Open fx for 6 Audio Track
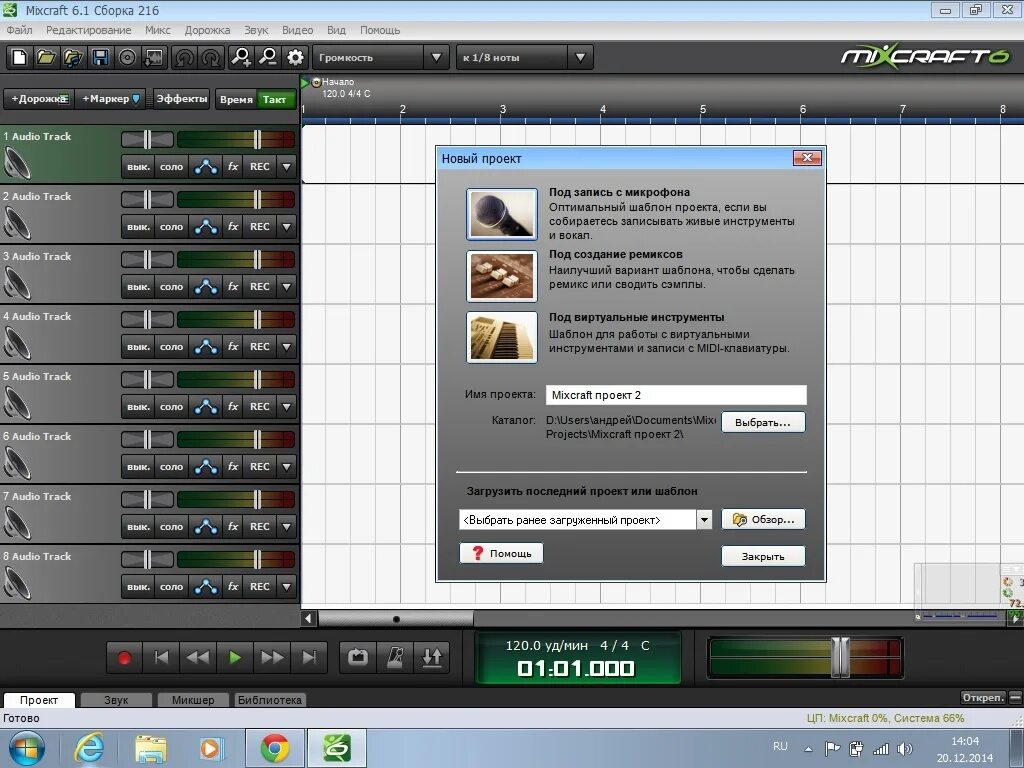Viewport: 1024px width, 768px height. tap(233, 467)
